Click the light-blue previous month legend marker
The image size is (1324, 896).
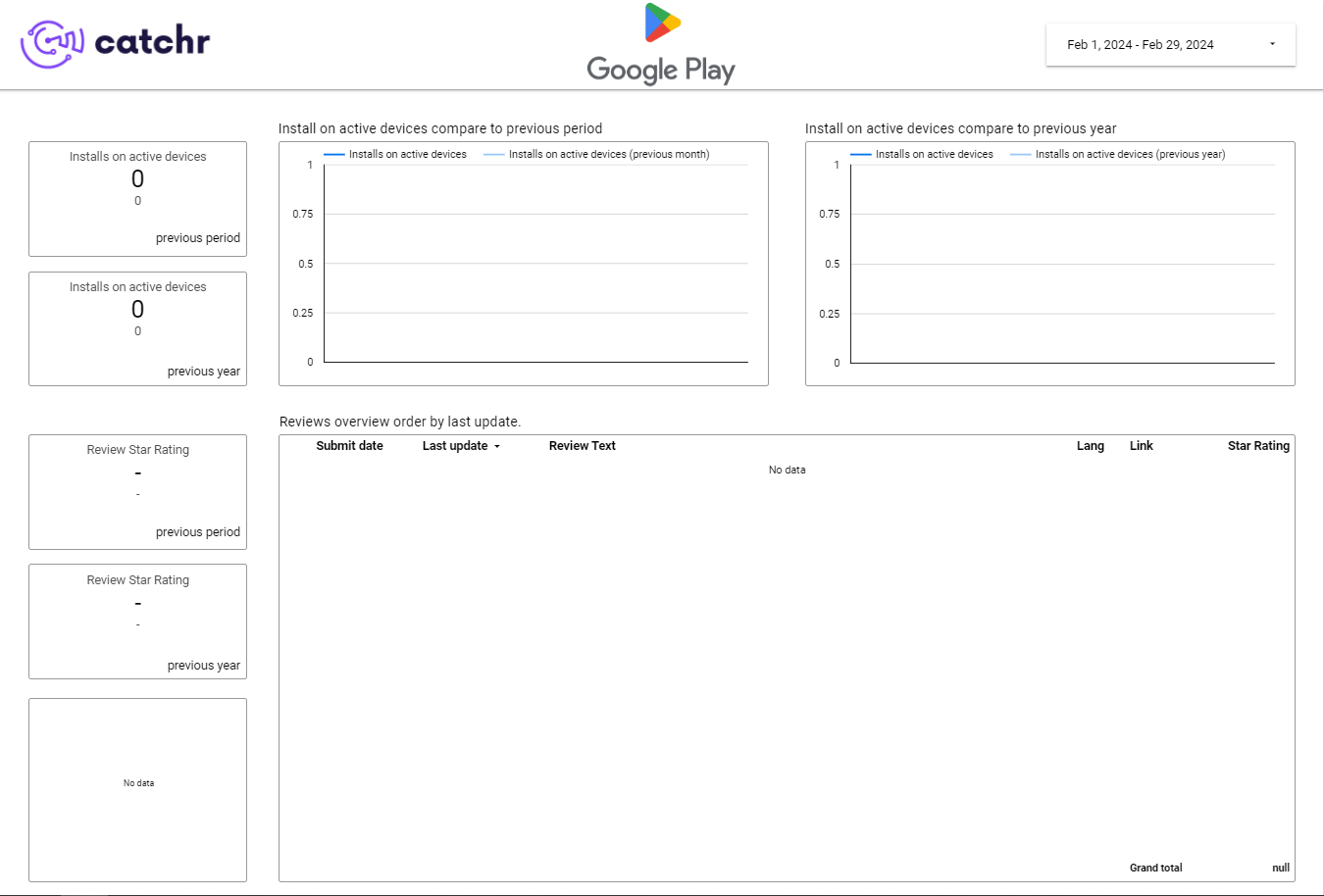[x=495, y=154]
